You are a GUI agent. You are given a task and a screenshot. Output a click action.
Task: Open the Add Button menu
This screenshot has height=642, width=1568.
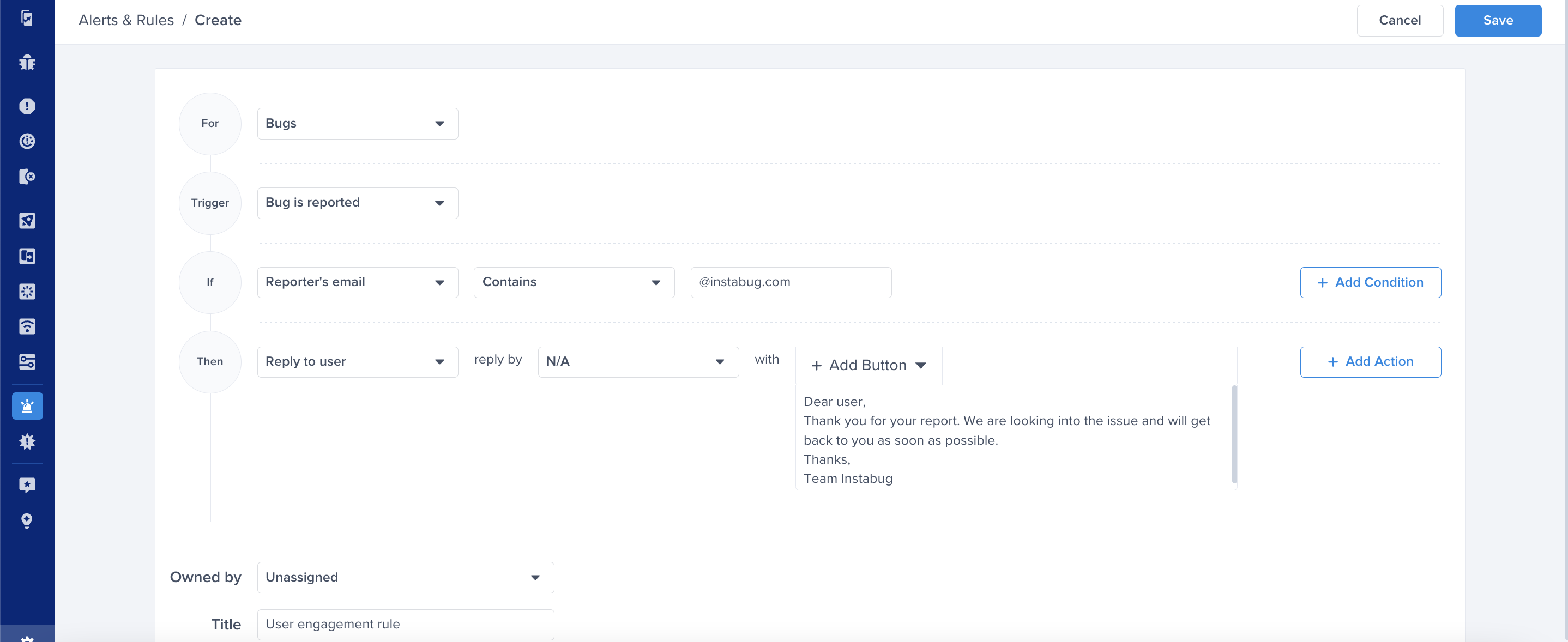click(x=869, y=365)
